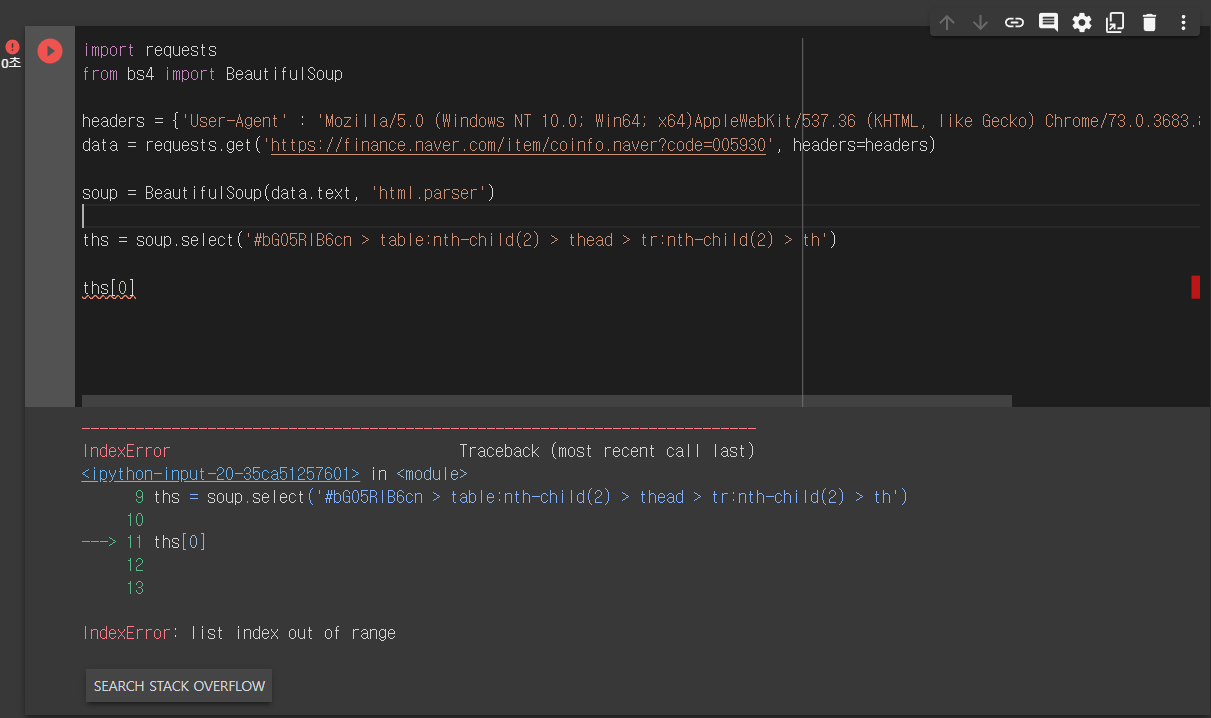The image size is (1211, 718).
Task: Open editor settings gear icon
Action: coord(1082,22)
